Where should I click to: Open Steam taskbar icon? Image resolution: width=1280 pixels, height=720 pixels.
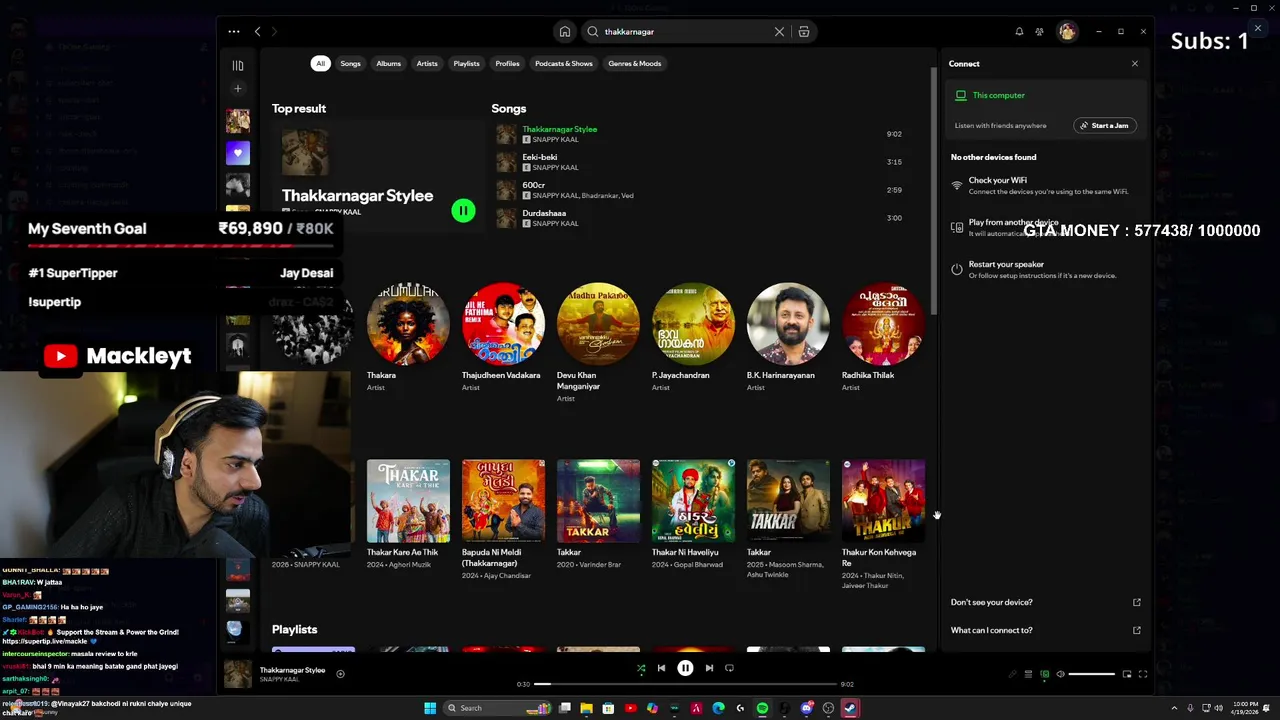pyautogui.click(x=849, y=708)
